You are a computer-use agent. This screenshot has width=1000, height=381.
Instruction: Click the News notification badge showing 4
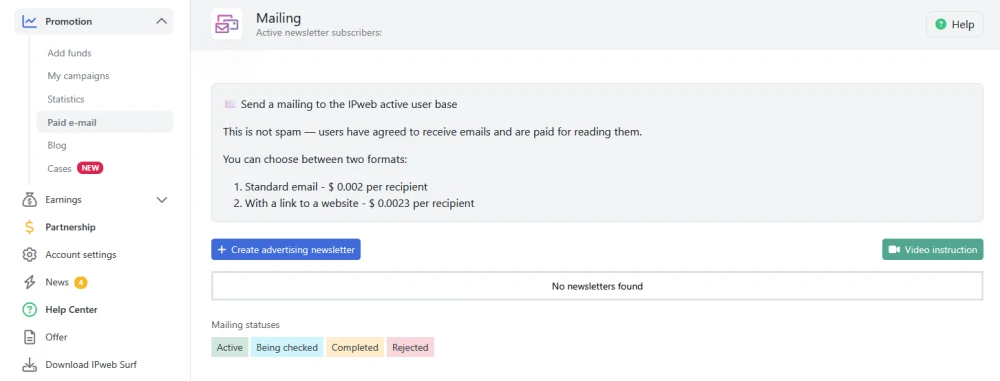click(x=80, y=282)
